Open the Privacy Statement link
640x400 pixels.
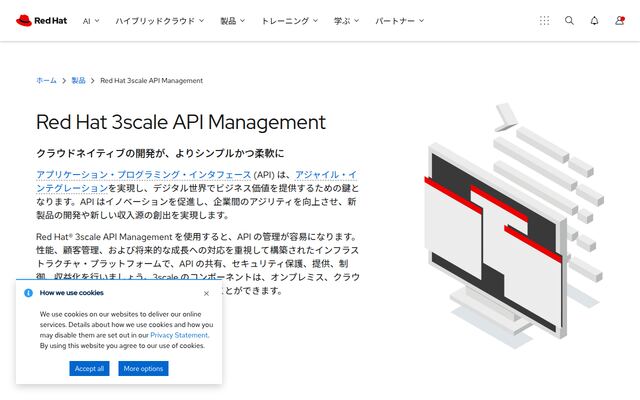tap(179, 335)
